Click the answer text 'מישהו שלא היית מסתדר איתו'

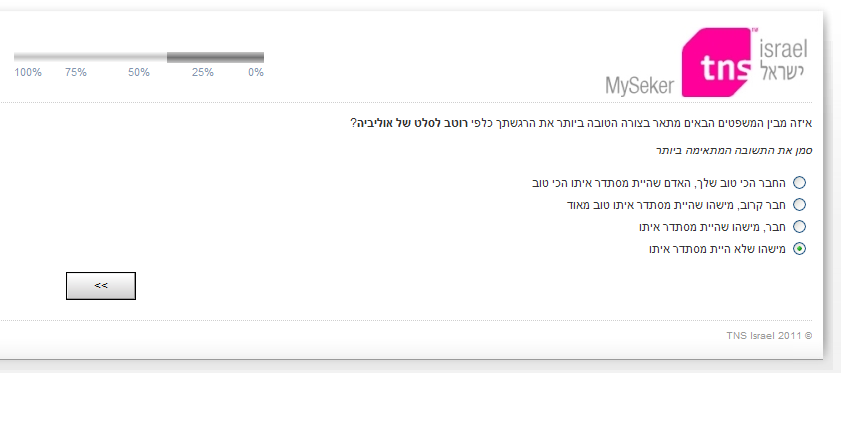coord(717,249)
